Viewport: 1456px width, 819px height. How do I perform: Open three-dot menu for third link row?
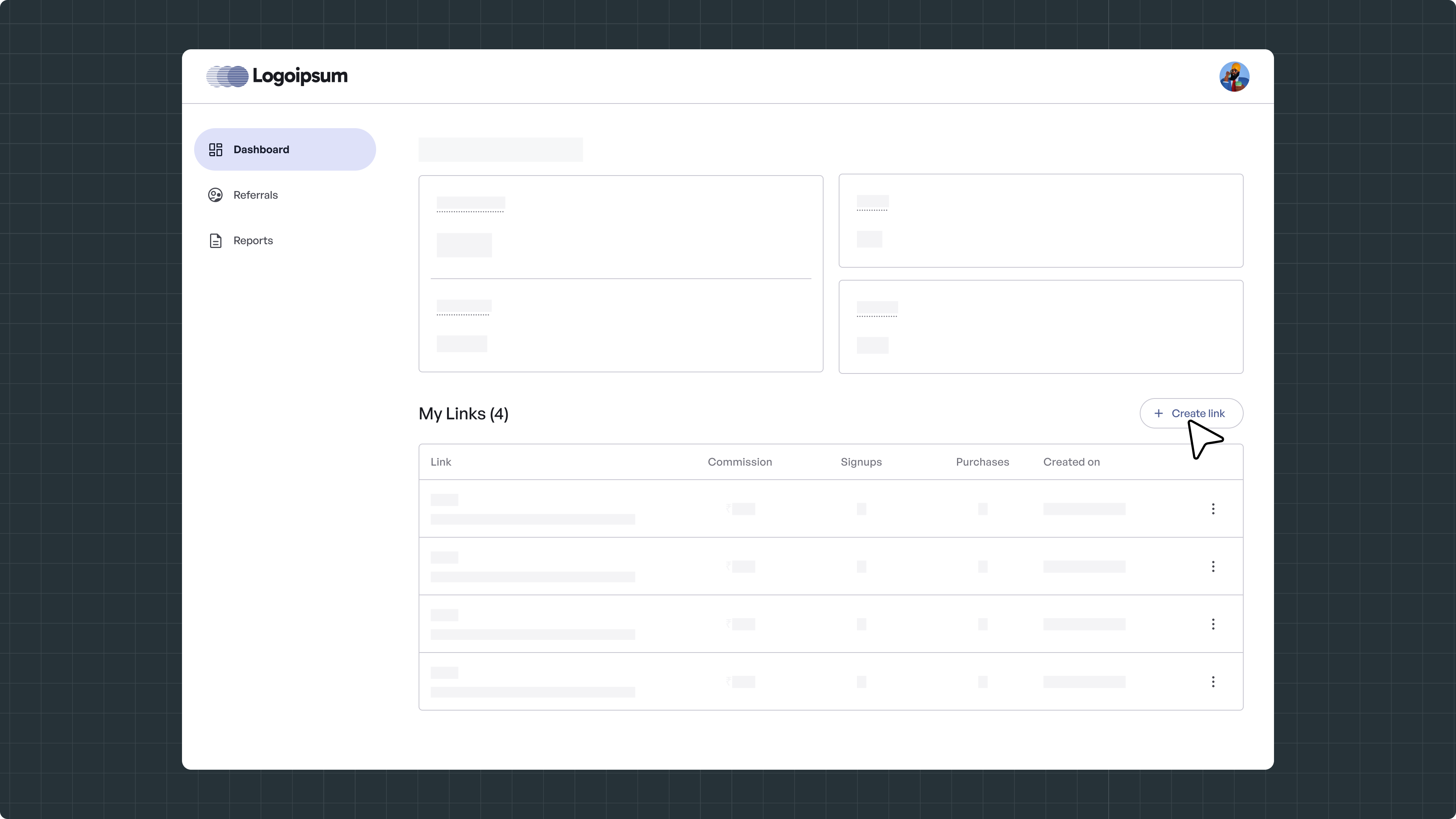click(x=1213, y=624)
